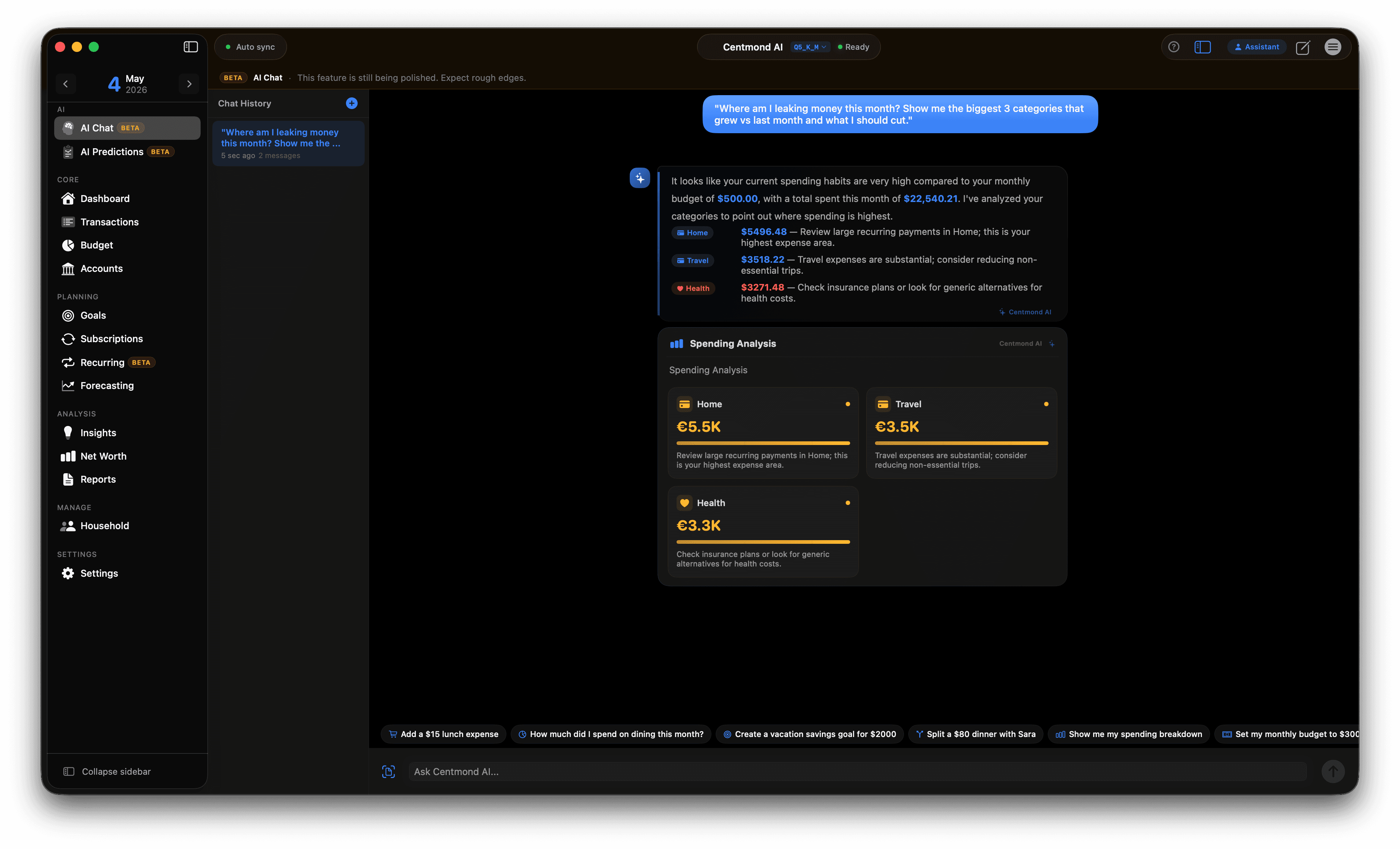Go to the next month with the right chevron
The image size is (1400, 849).
click(x=189, y=84)
